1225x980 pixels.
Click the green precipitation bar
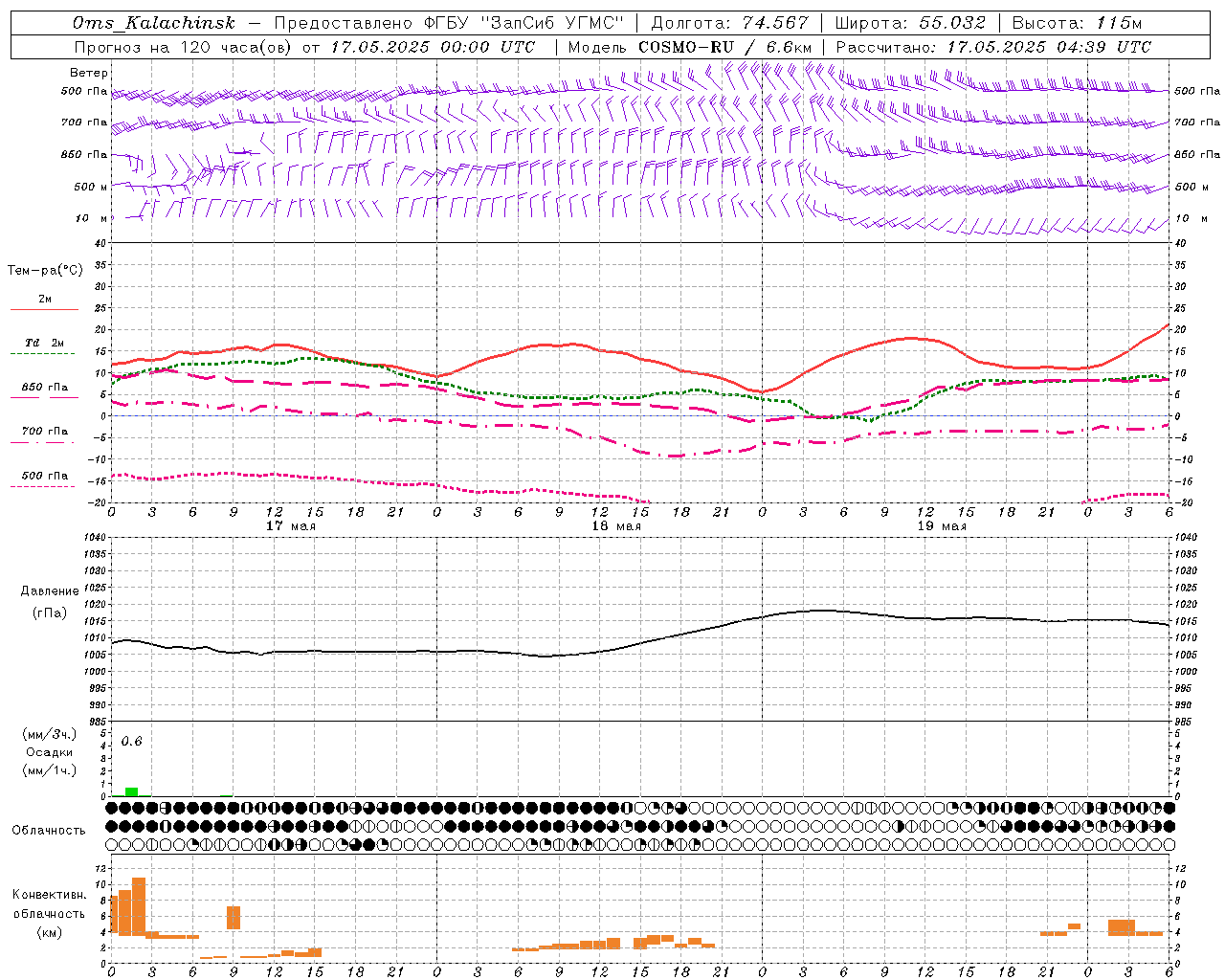132,791
